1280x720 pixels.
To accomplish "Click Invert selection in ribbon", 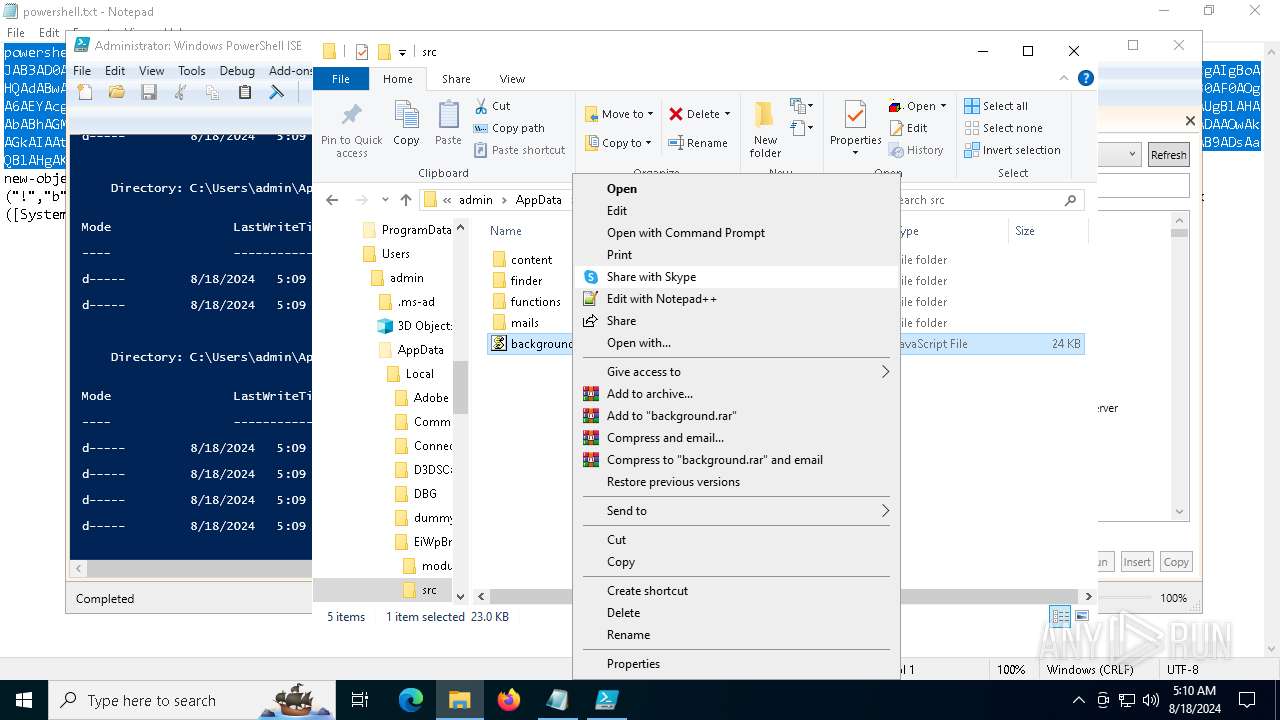I will 1012,150.
